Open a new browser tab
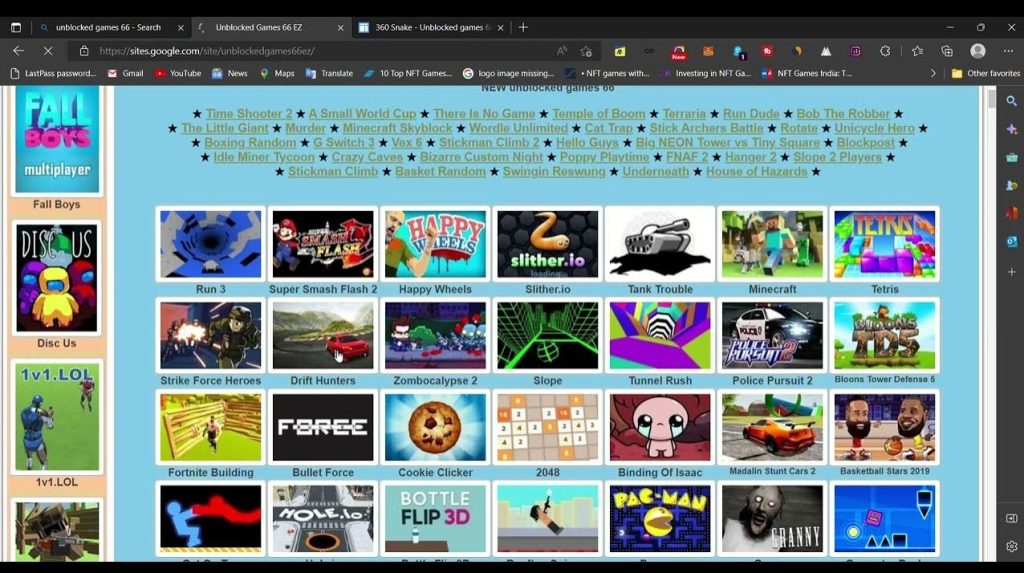This screenshot has width=1024, height=573. point(523,27)
